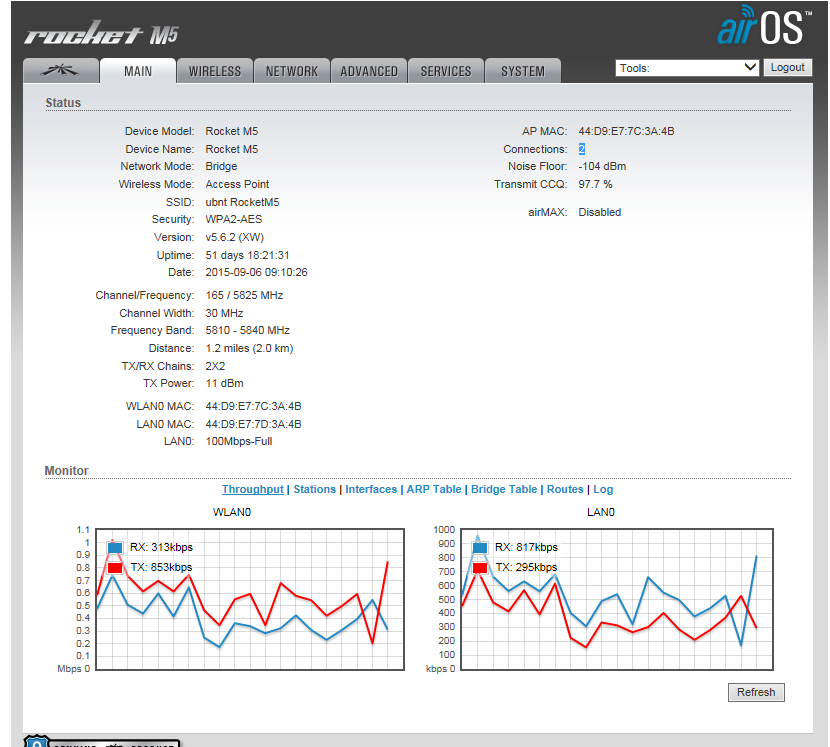Click the LAN0 speed value 100Mbps-Full
Viewport: 830px width, 747px height.
pos(239,442)
